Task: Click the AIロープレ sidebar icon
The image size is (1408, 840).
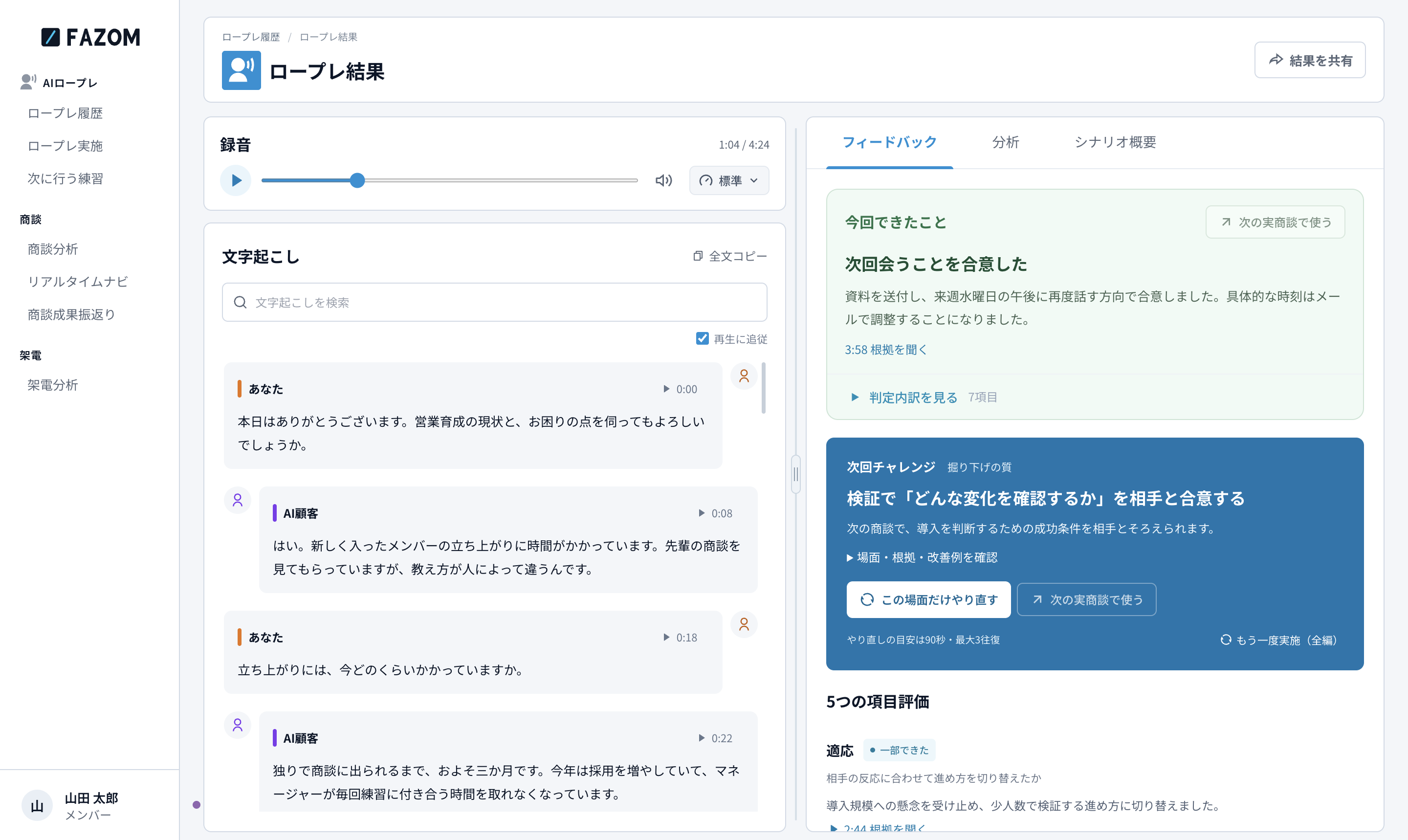Action: click(x=28, y=82)
